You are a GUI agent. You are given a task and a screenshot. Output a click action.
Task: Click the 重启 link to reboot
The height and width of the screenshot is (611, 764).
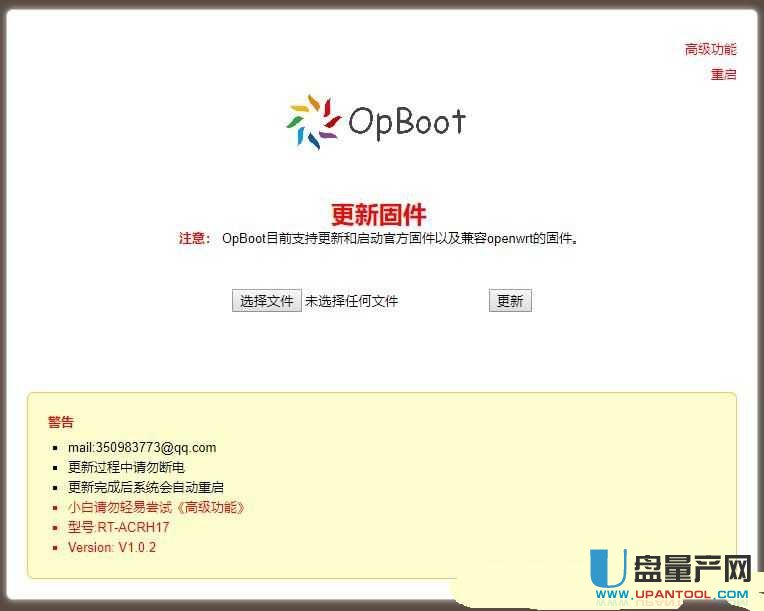pos(723,74)
